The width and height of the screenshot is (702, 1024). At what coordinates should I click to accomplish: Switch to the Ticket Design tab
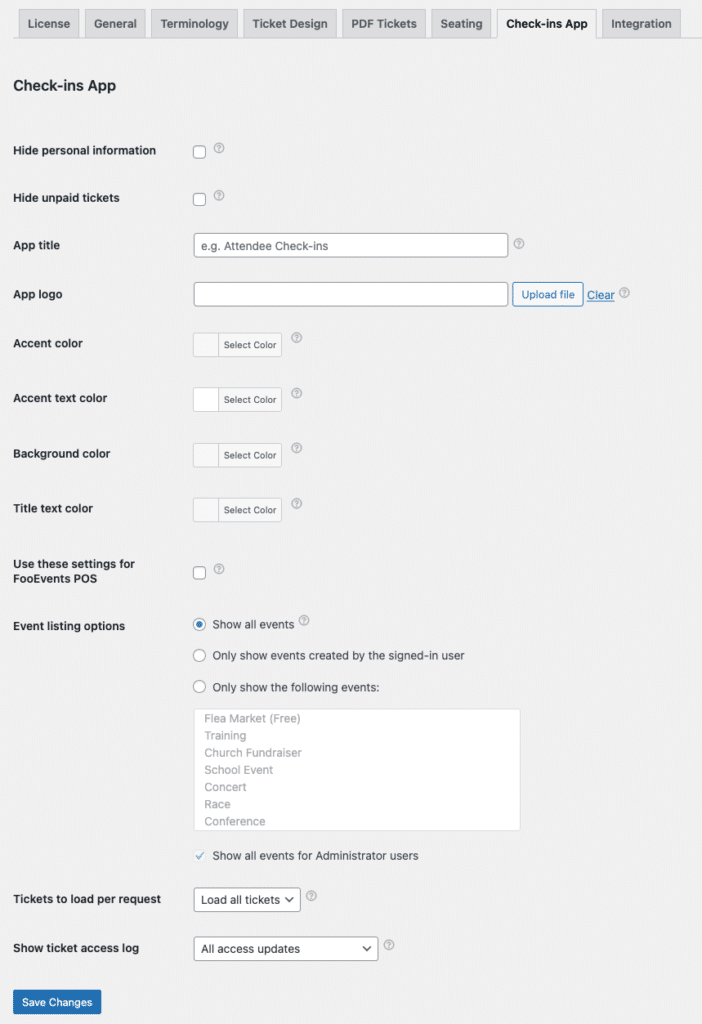click(289, 22)
